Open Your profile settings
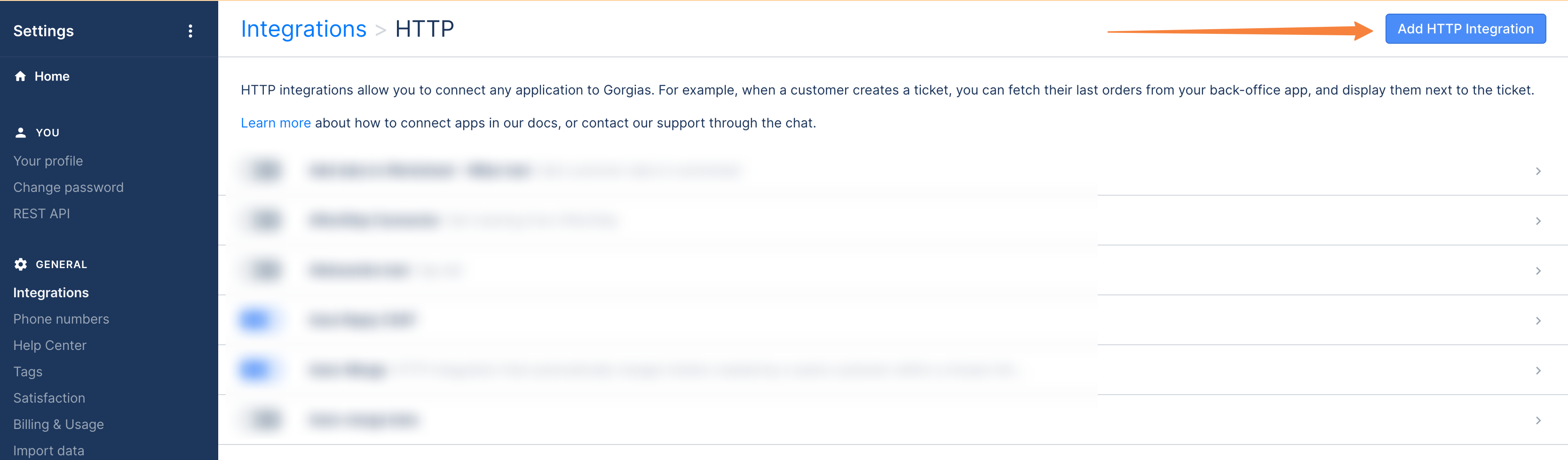1568x460 pixels. point(48,161)
